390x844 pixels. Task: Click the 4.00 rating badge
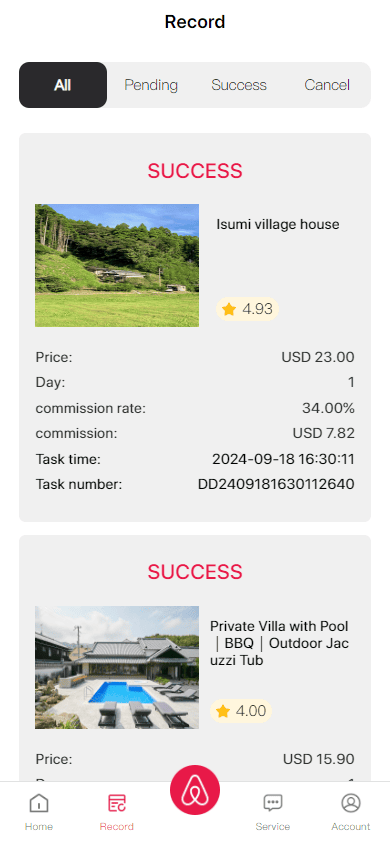[x=241, y=711]
